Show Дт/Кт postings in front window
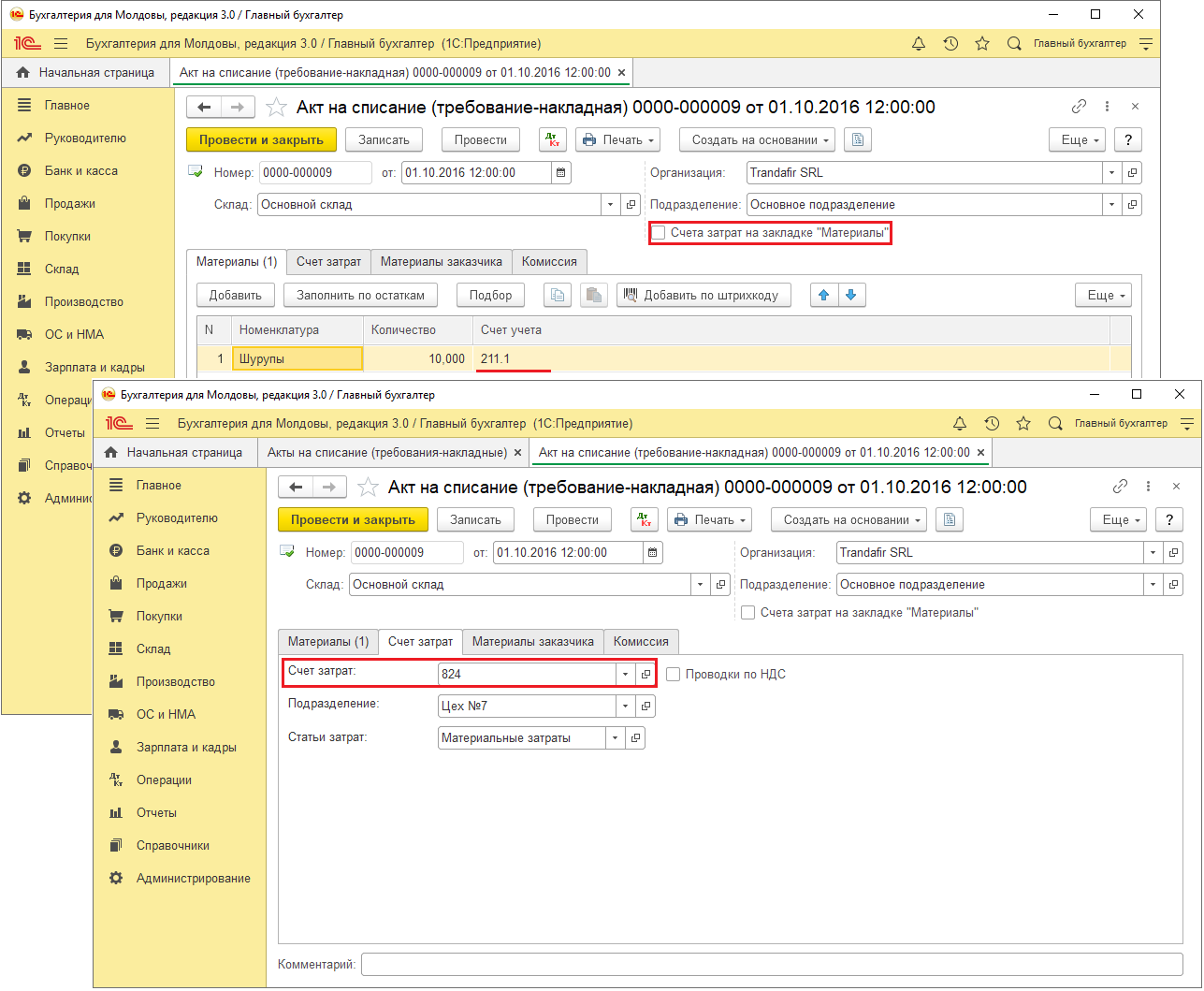This screenshot has width=1204, height=991. 645,519
